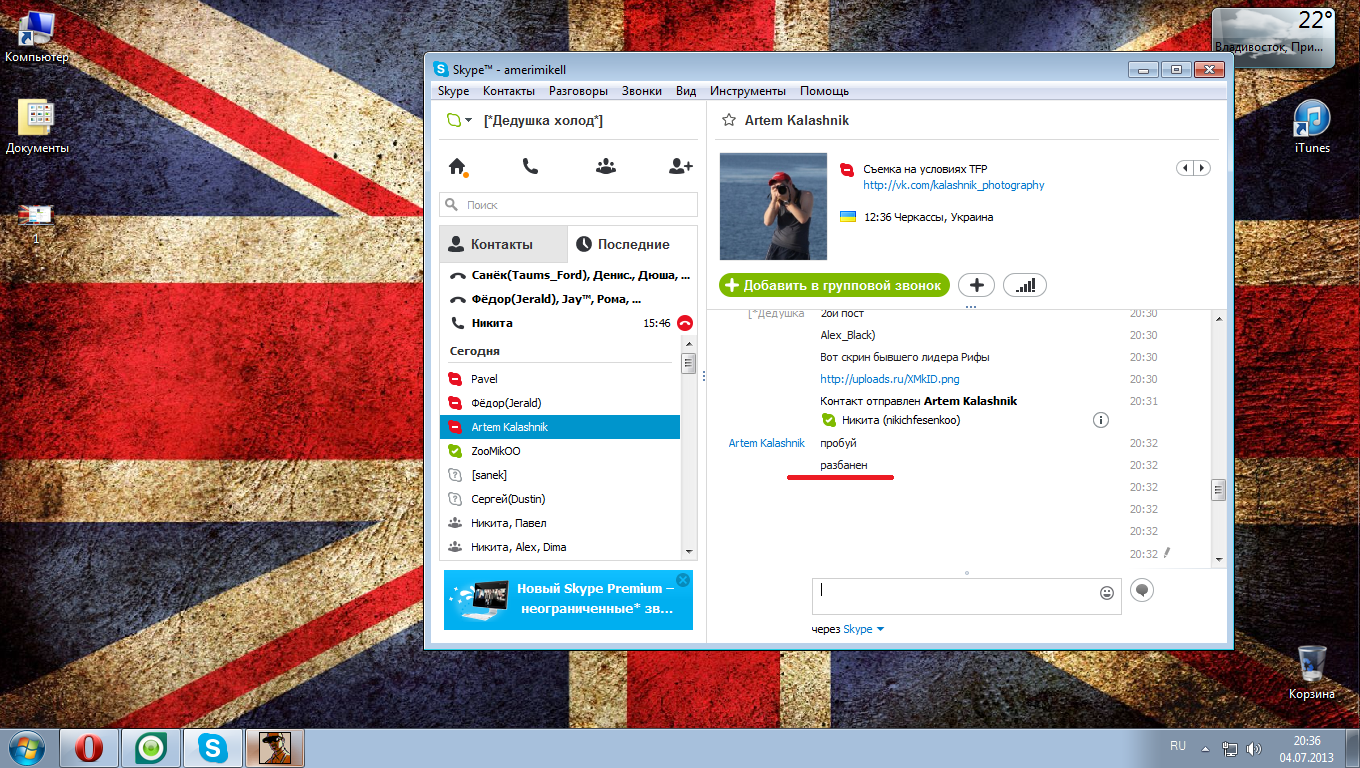
Task: Open the uploads.ru/XMkID.png link
Action: coord(890,379)
